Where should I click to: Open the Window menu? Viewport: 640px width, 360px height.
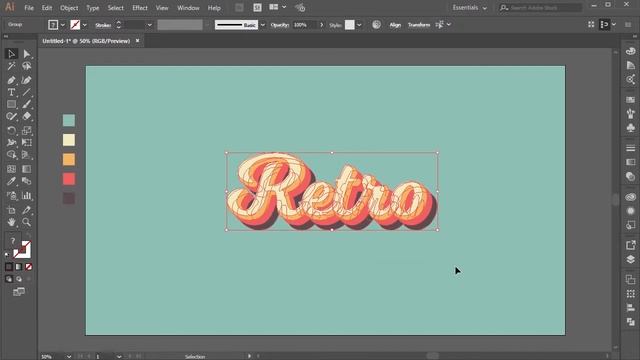188,8
